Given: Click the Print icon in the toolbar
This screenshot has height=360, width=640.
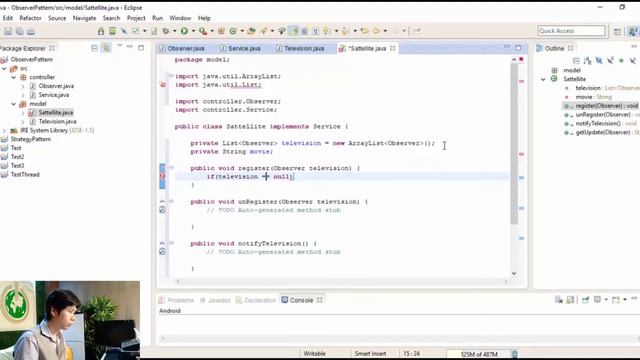Looking at the screenshot, I should point(31,31).
